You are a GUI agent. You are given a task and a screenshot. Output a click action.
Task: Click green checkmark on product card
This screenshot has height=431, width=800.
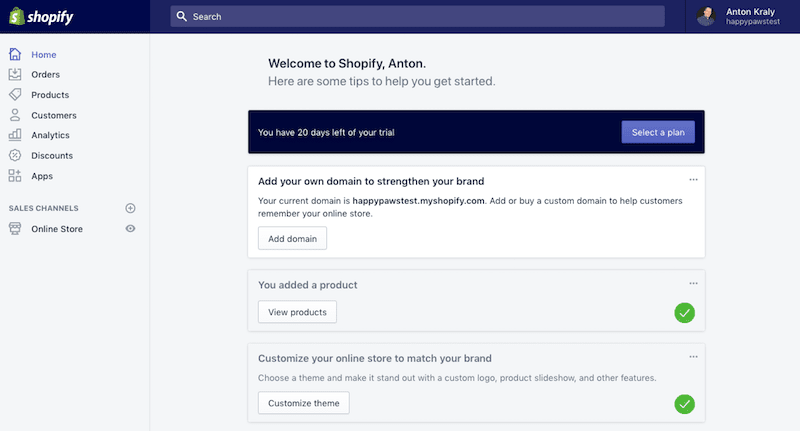pyautogui.click(x=684, y=313)
